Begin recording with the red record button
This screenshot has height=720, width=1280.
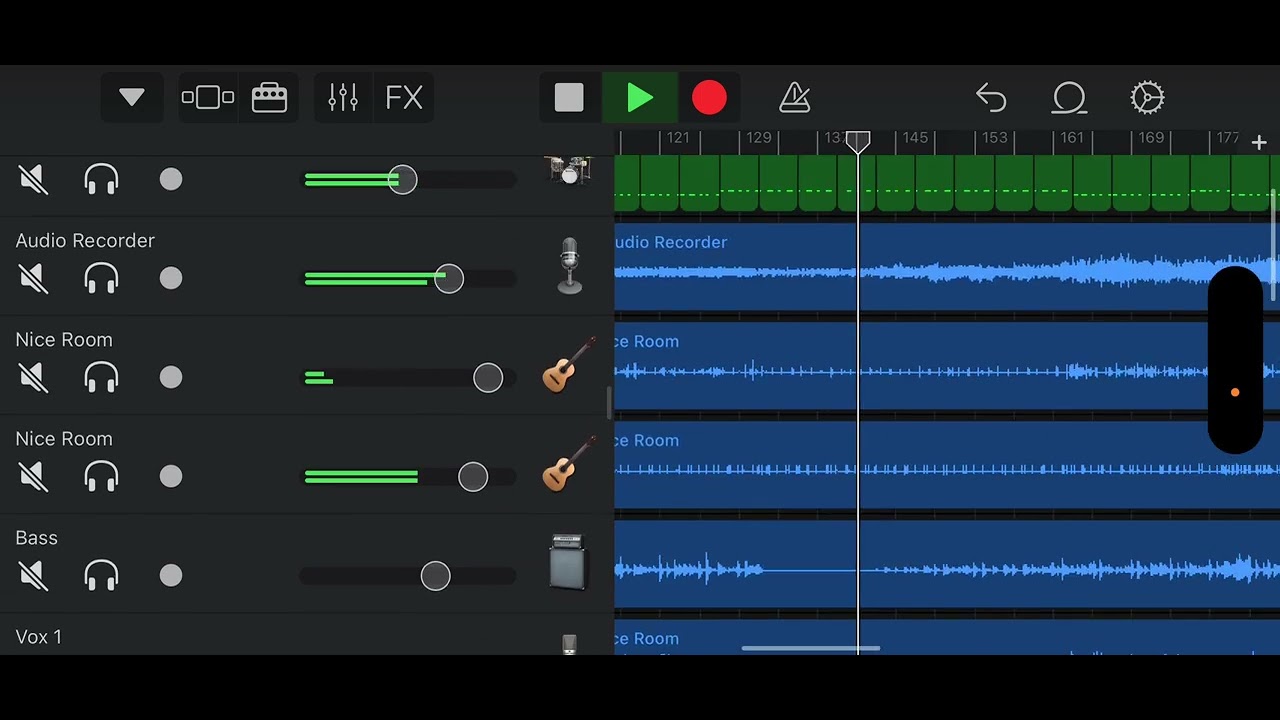click(709, 97)
